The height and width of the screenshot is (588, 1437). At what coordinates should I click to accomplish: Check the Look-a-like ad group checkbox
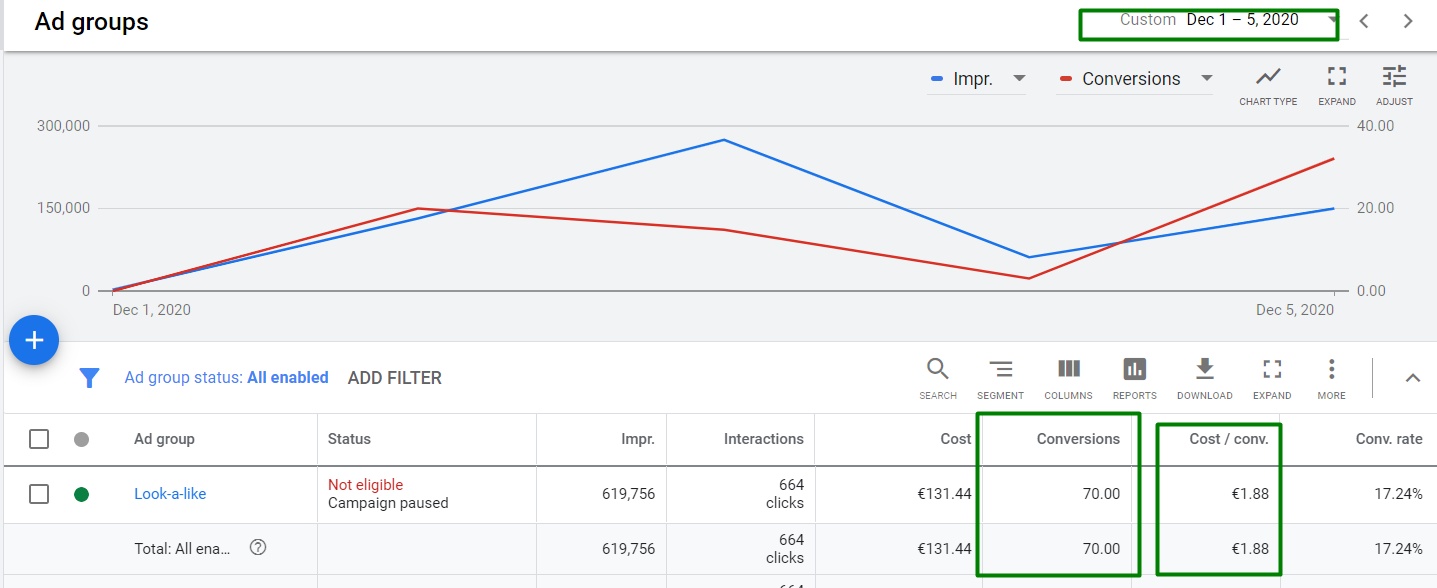click(39, 494)
